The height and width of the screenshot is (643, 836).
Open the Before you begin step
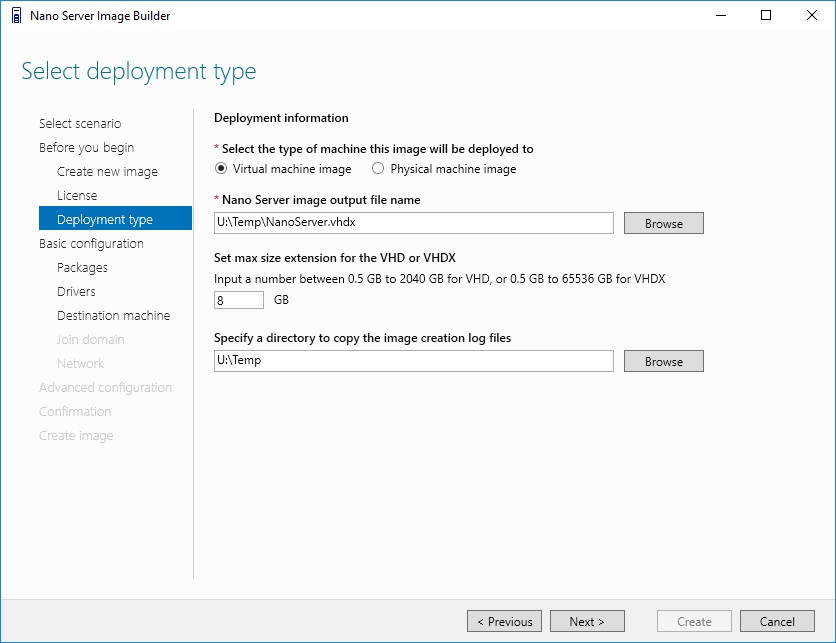coord(86,148)
